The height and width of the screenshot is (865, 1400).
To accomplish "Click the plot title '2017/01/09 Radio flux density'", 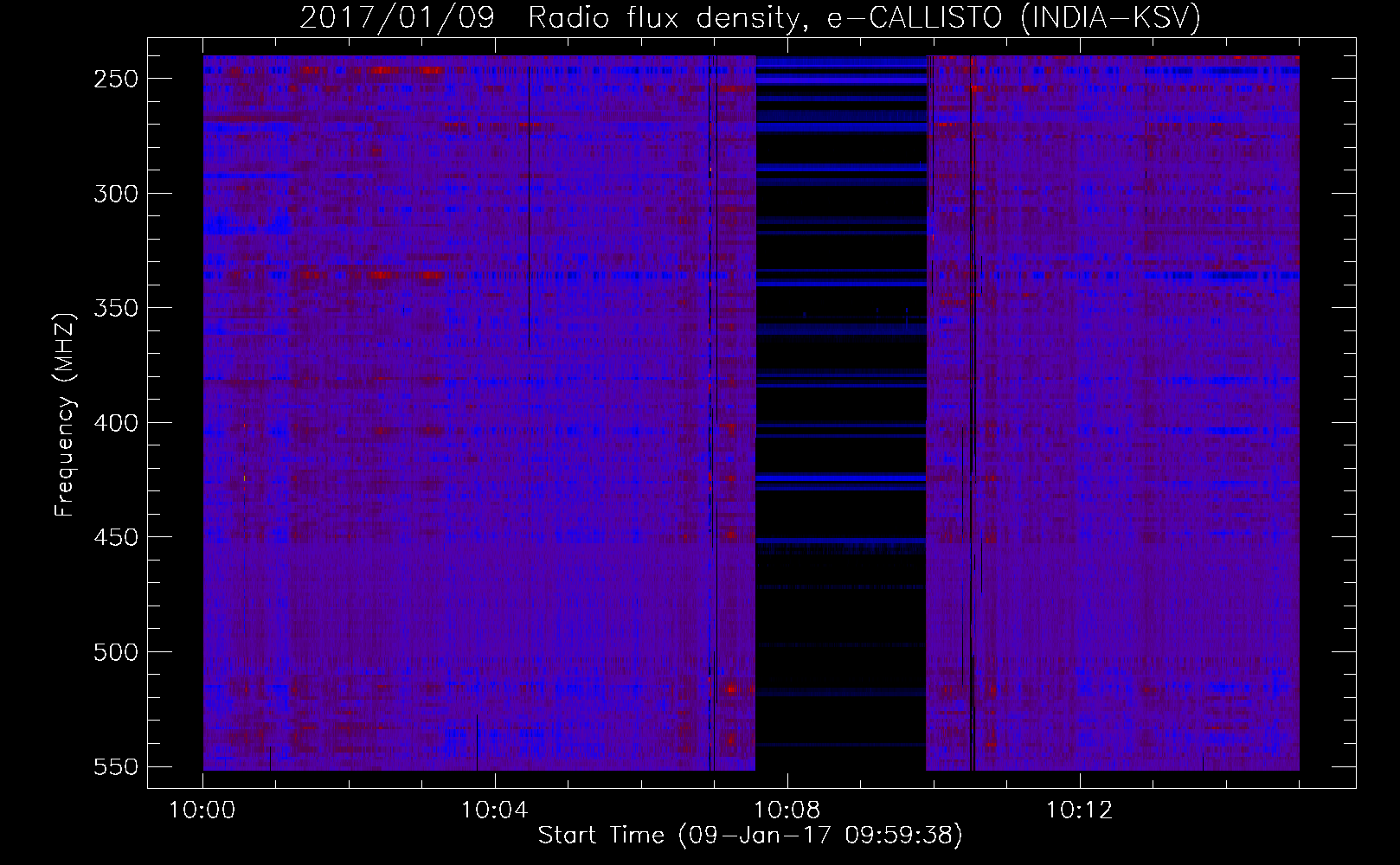I will click(x=750, y=17).
